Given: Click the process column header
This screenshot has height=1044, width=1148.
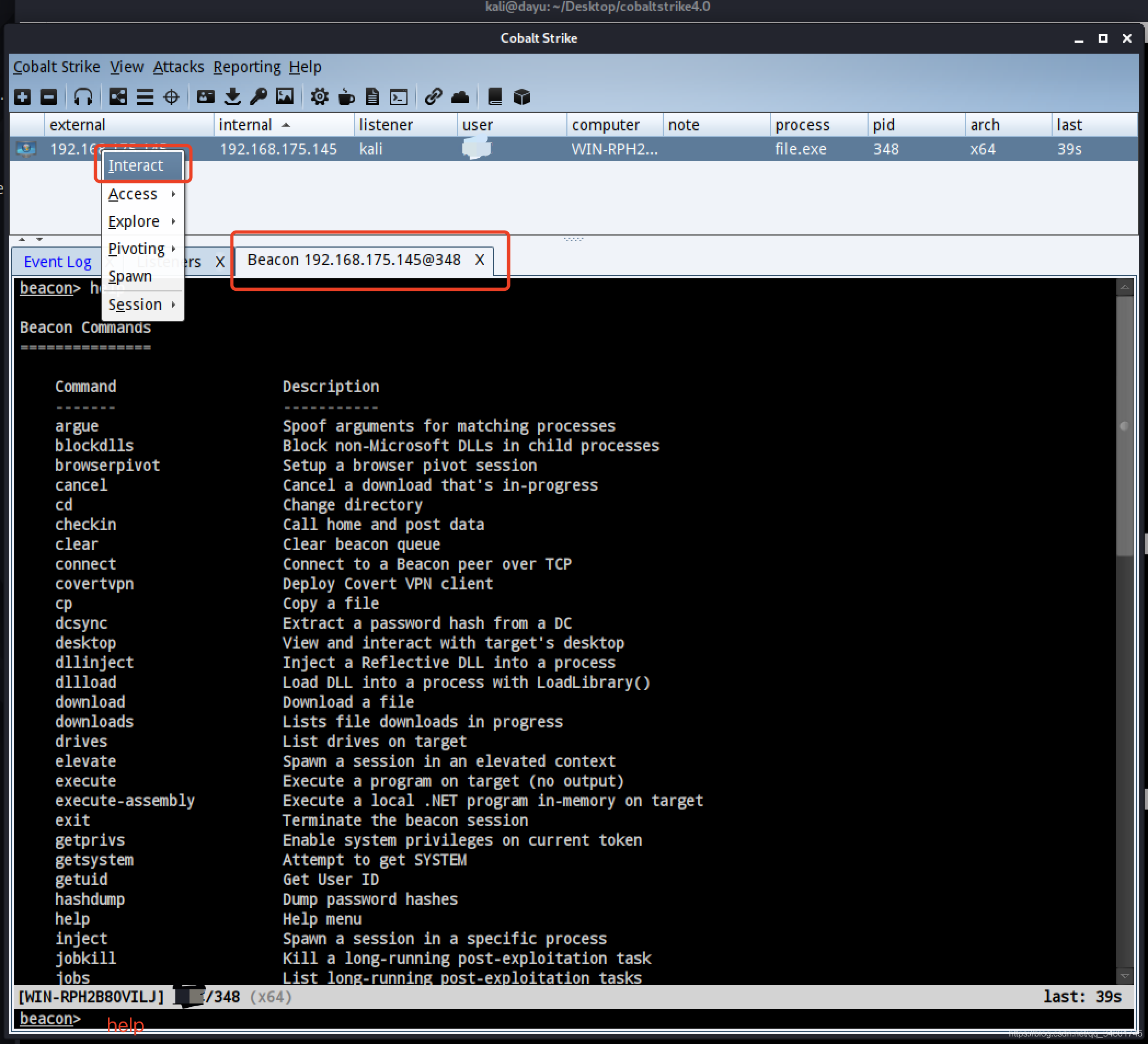Looking at the screenshot, I should 819,125.
